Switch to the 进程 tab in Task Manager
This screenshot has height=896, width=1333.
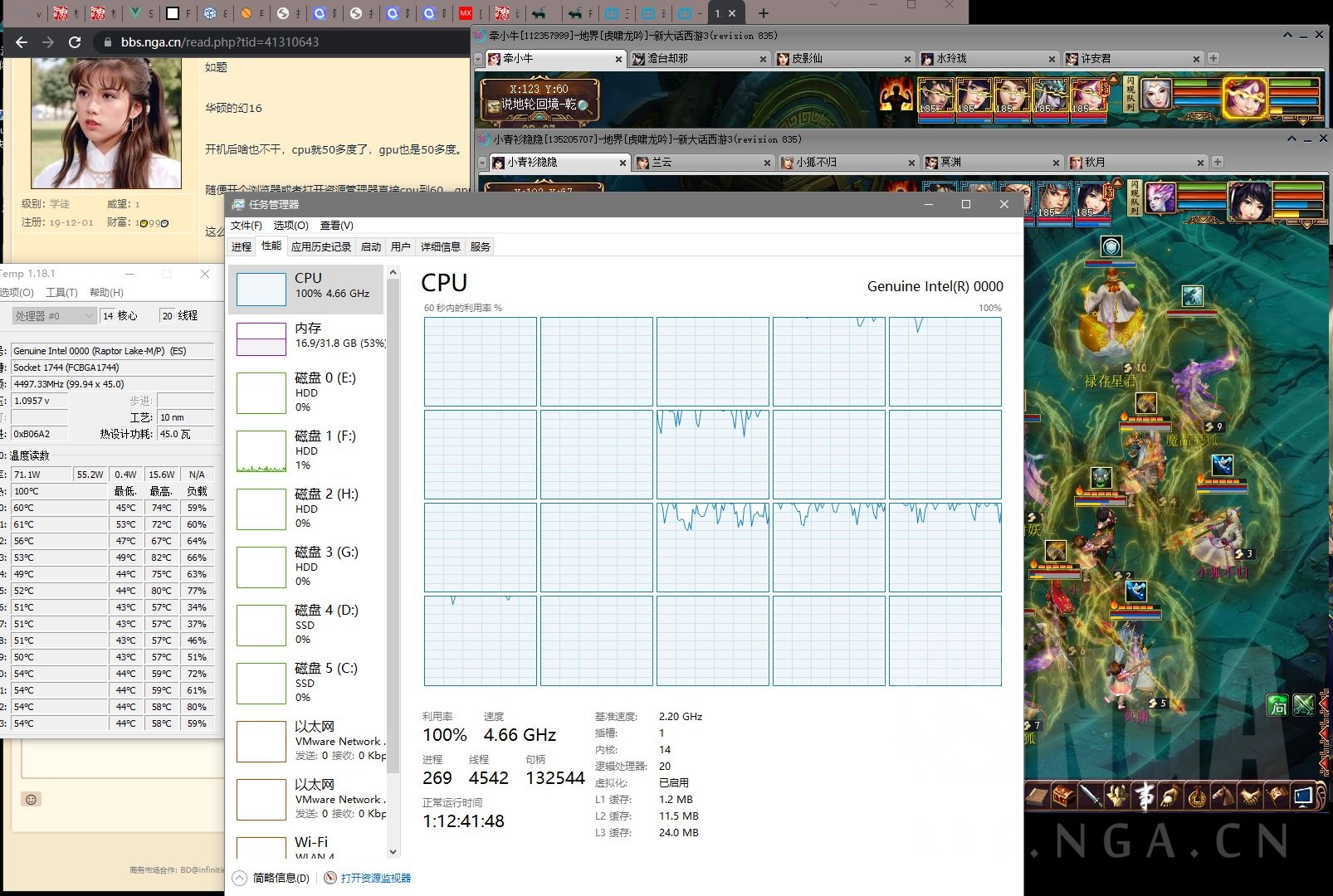tap(241, 246)
